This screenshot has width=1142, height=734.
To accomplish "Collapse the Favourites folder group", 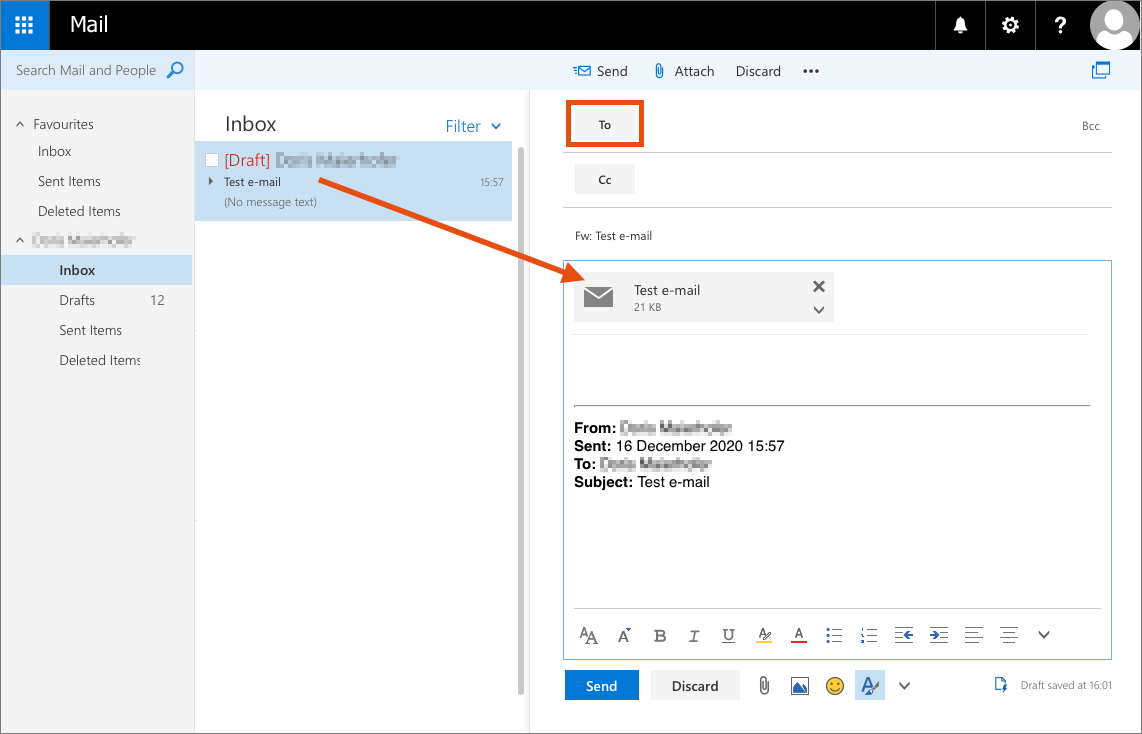I will (x=20, y=125).
